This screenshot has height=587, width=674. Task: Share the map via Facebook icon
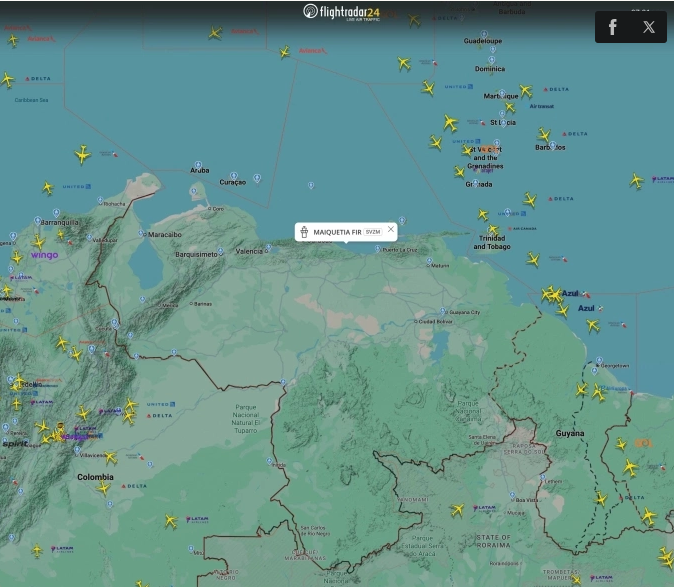(613, 27)
